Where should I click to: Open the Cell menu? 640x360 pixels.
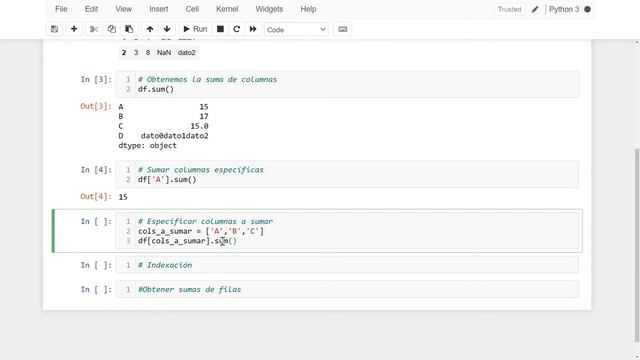coord(192,9)
